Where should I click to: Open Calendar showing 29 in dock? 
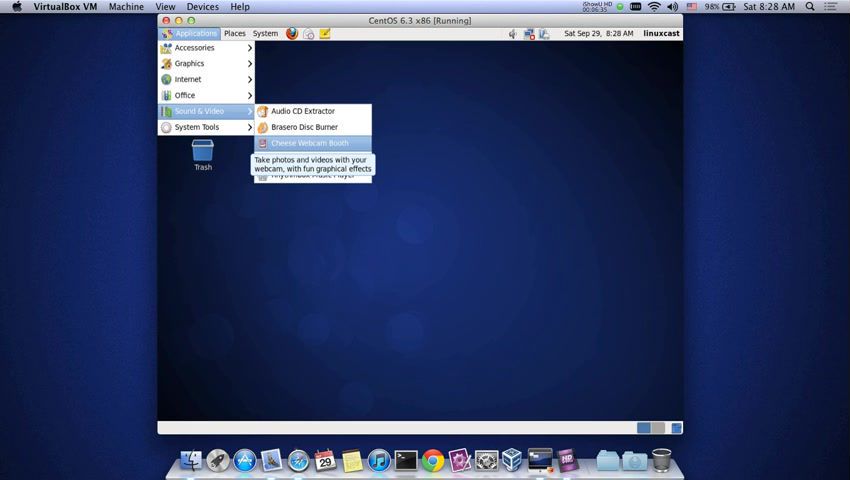point(325,460)
